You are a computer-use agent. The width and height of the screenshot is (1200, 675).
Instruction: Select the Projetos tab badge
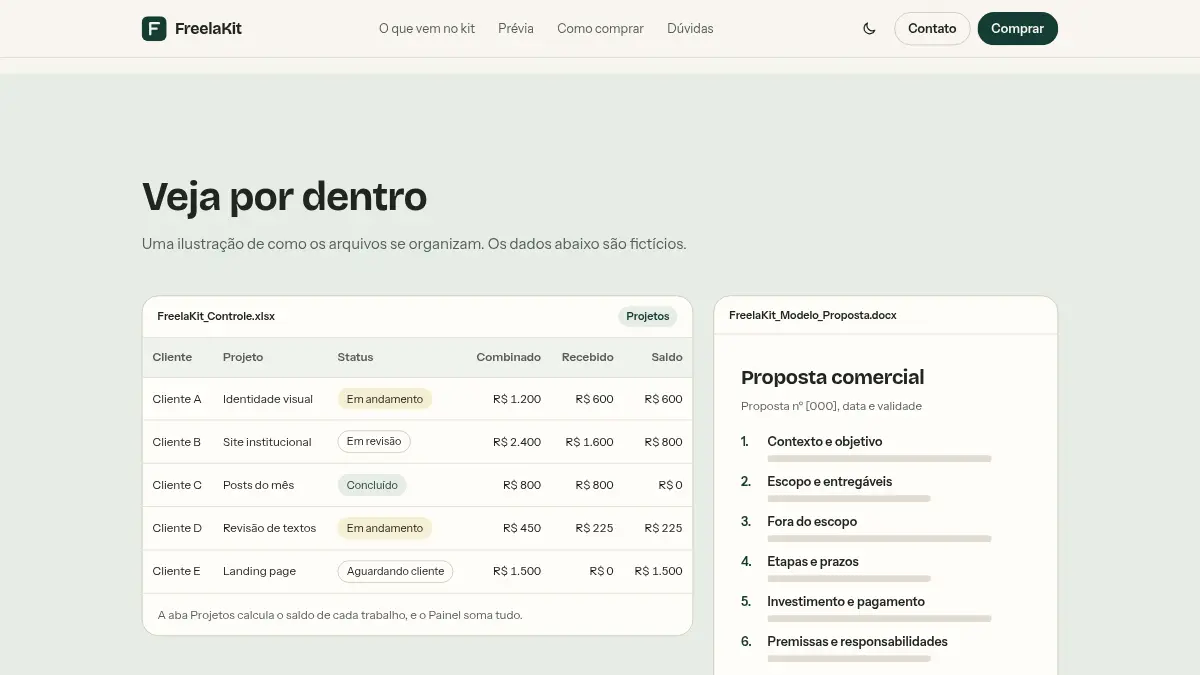[647, 316]
